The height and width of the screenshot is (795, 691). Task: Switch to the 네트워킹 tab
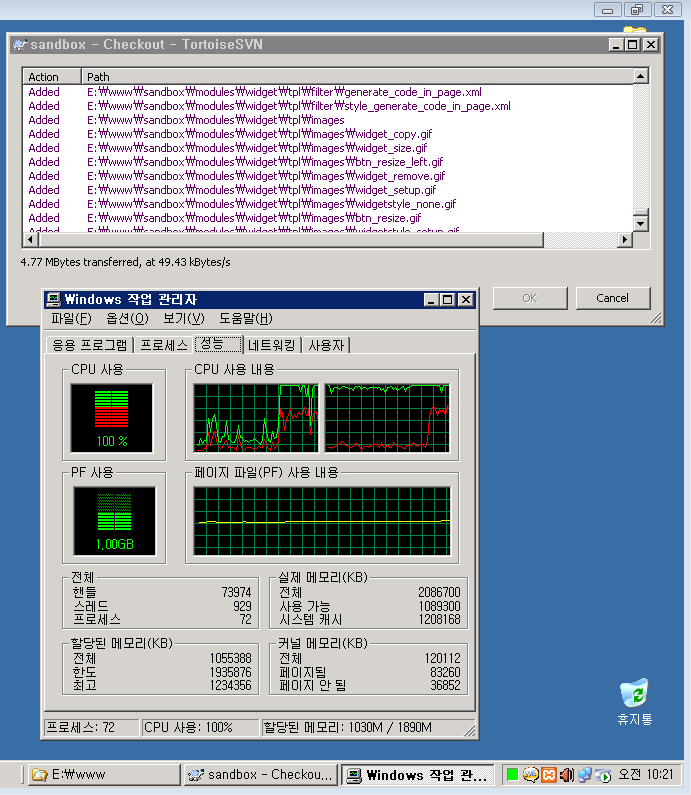(x=272, y=345)
